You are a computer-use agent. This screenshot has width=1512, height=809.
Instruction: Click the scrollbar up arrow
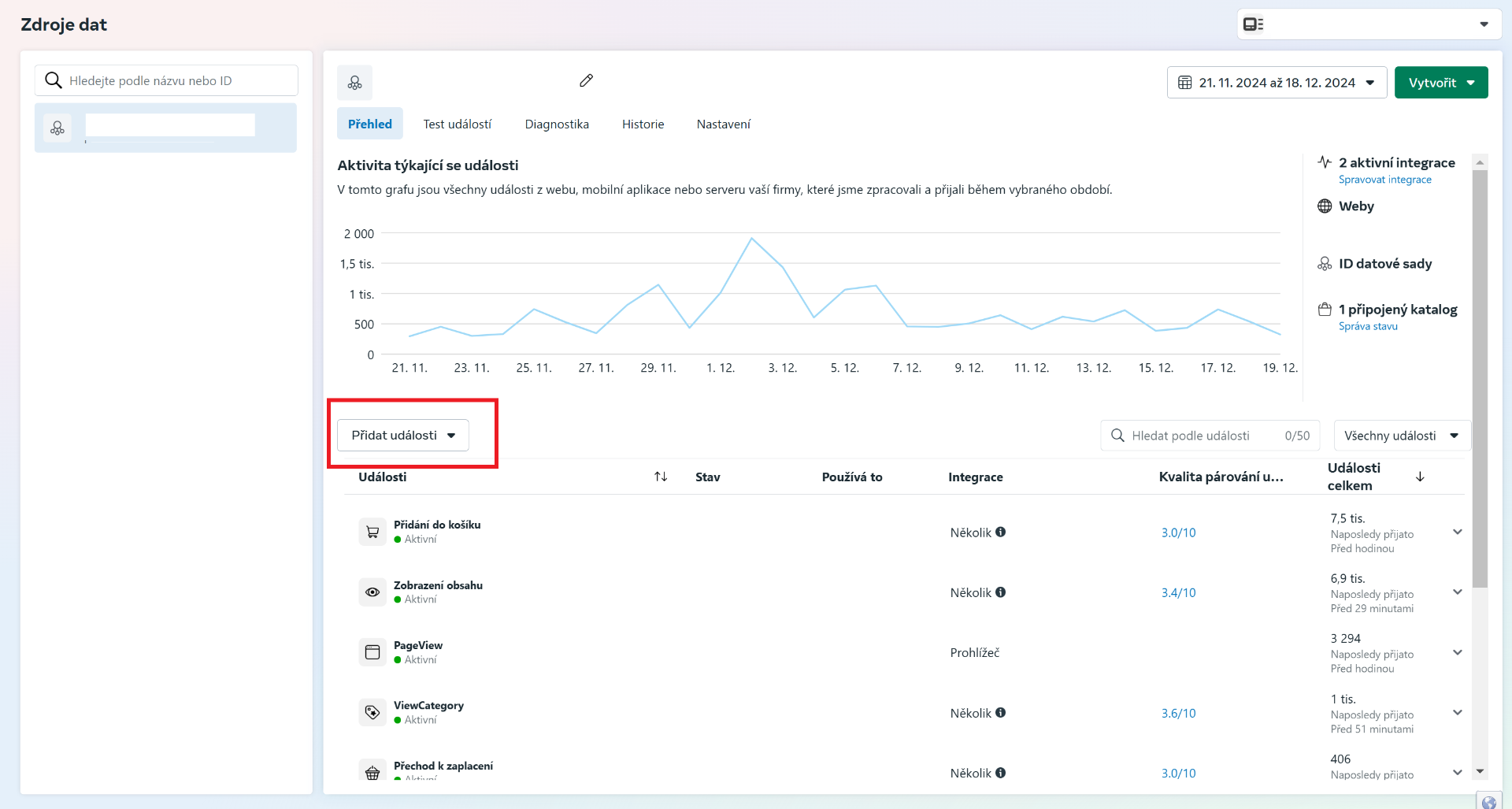click(x=1480, y=162)
